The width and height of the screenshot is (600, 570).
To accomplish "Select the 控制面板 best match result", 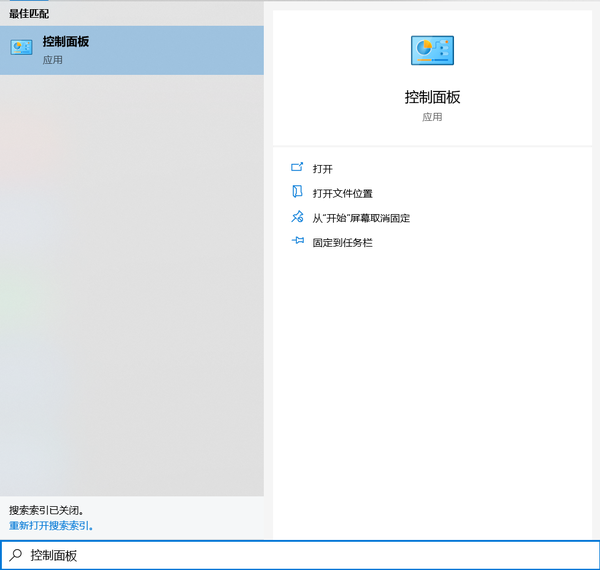I will tap(132, 50).
